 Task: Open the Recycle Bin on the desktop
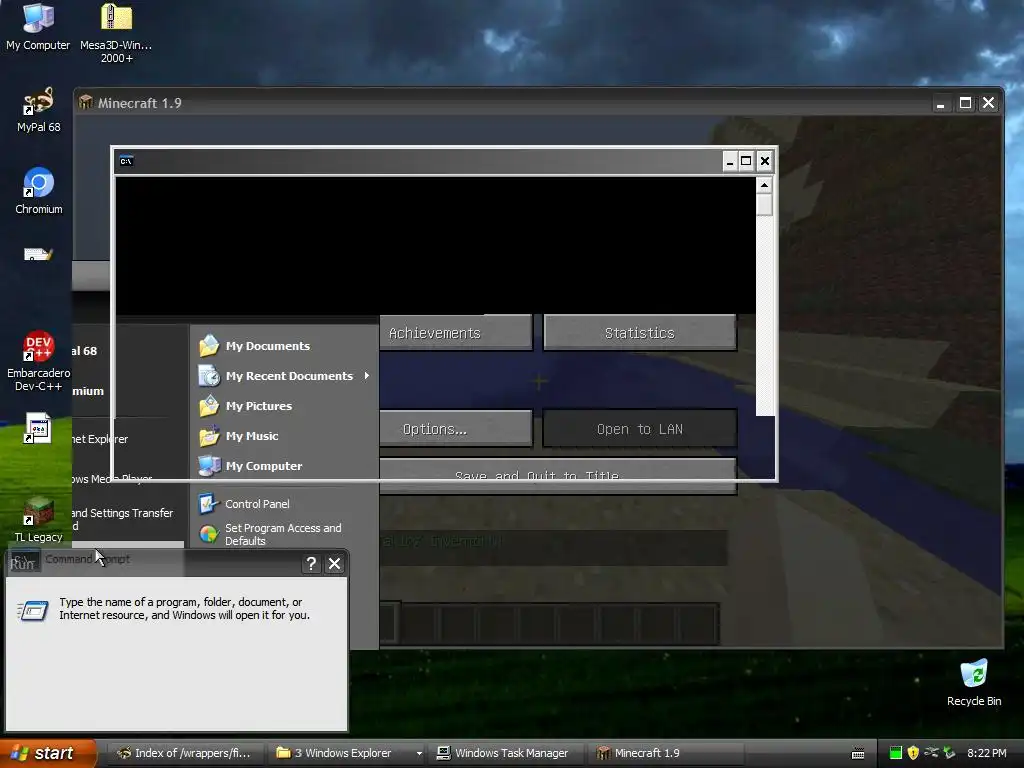click(x=974, y=683)
